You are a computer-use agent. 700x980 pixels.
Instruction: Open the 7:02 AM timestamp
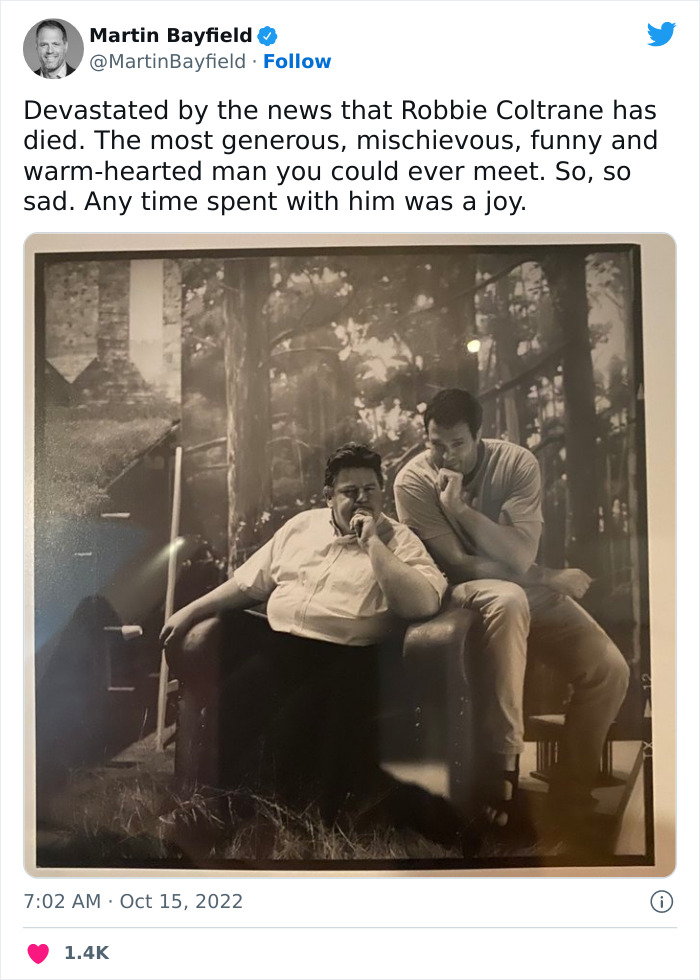coord(62,901)
